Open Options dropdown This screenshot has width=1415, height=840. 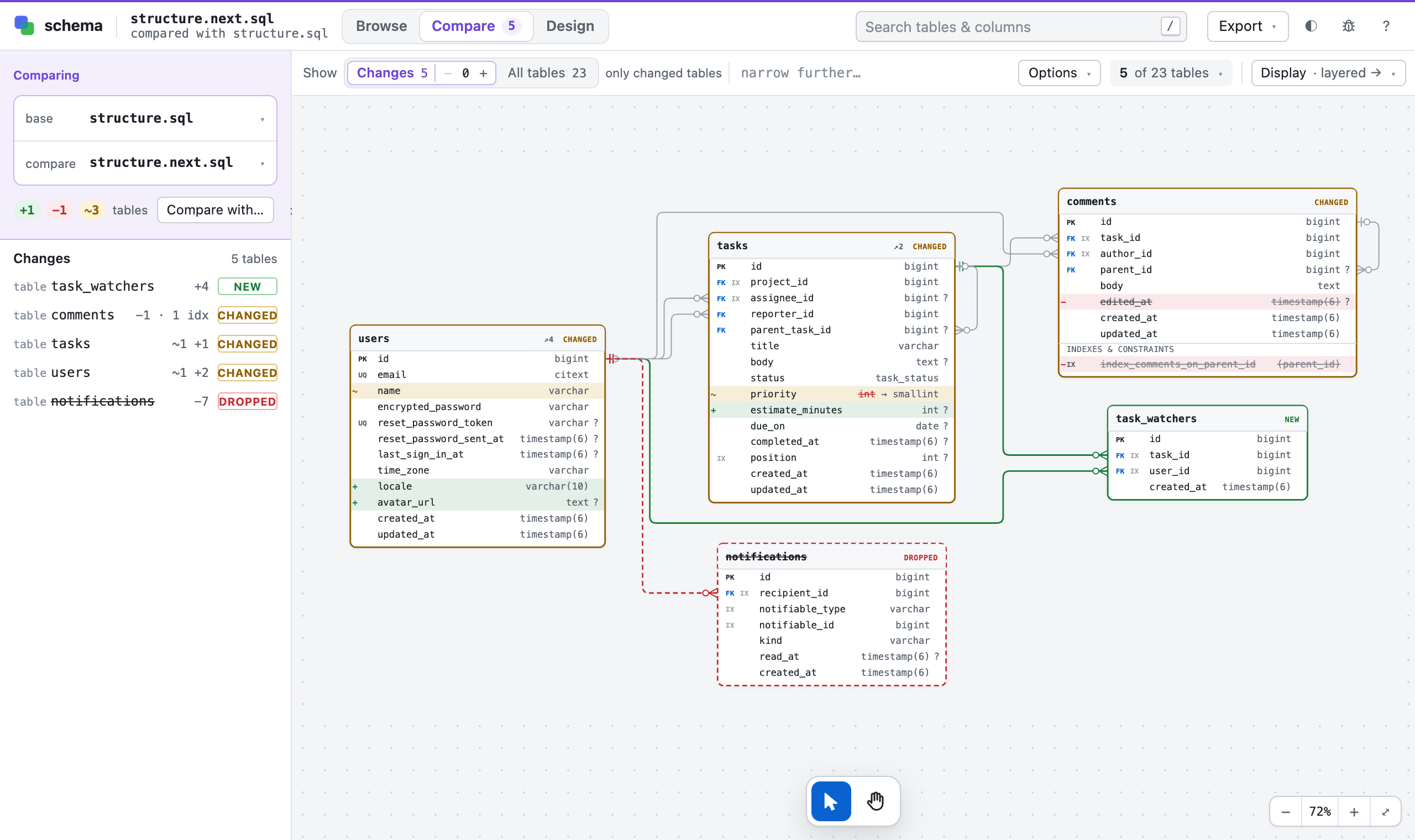tap(1059, 73)
